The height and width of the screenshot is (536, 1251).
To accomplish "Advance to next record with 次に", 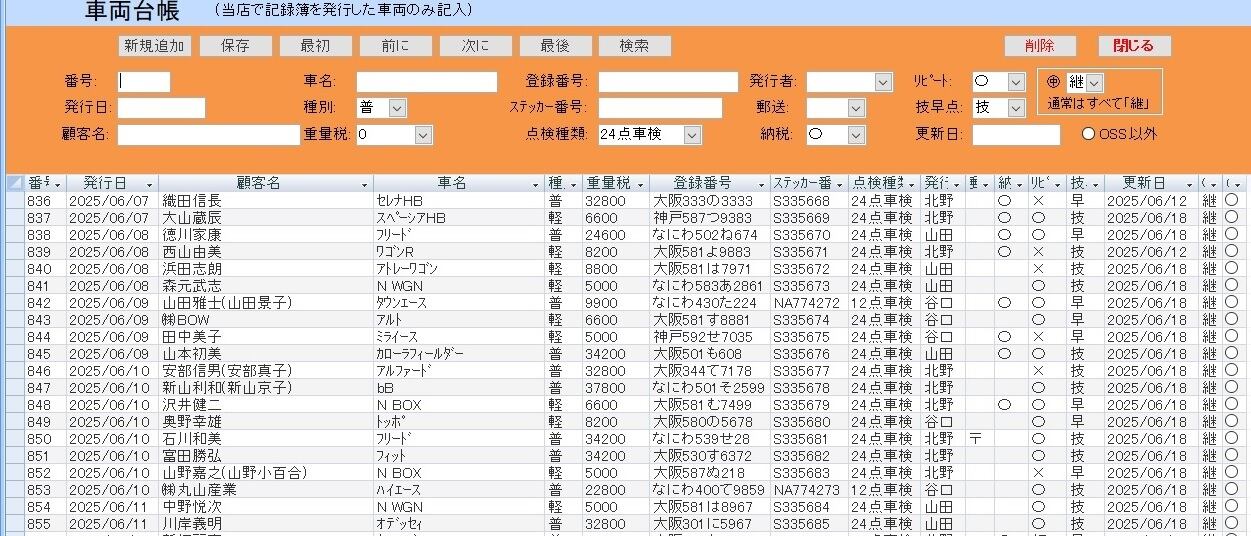I will (x=475, y=46).
